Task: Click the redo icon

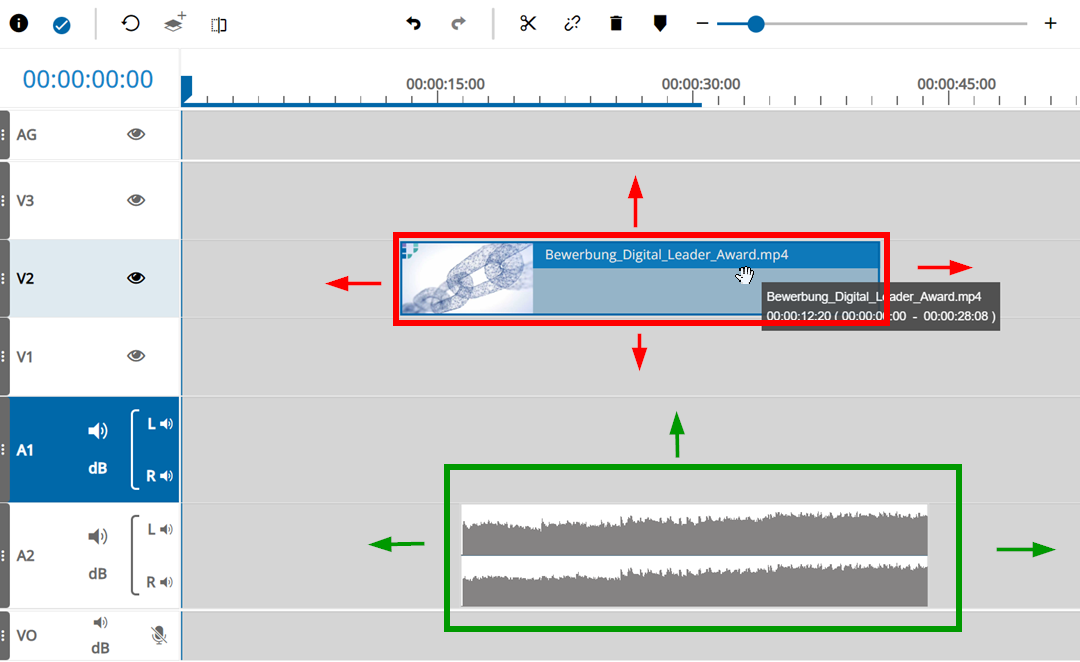Action: [458, 23]
